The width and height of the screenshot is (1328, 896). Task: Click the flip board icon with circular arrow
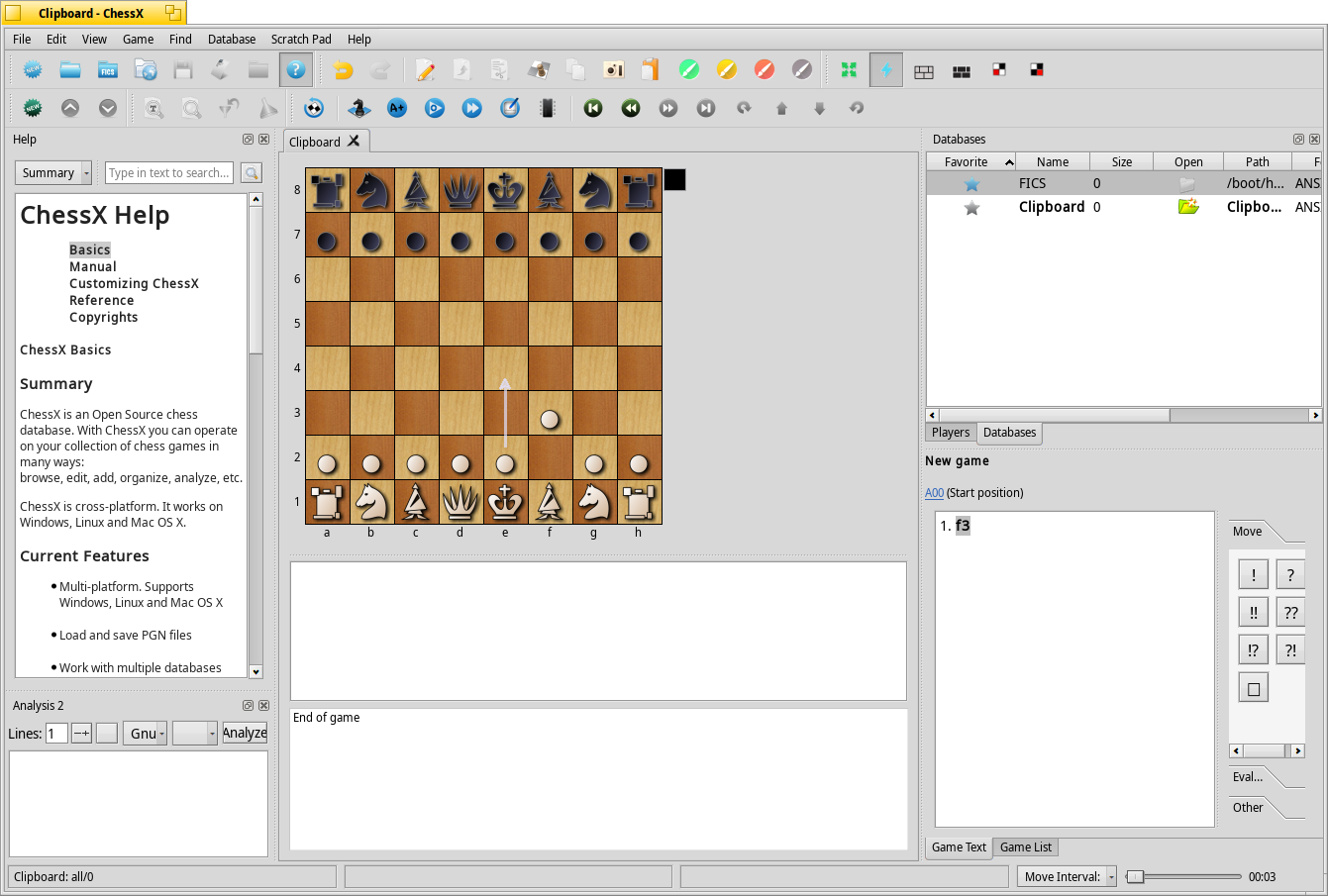[x=314, y=108]
